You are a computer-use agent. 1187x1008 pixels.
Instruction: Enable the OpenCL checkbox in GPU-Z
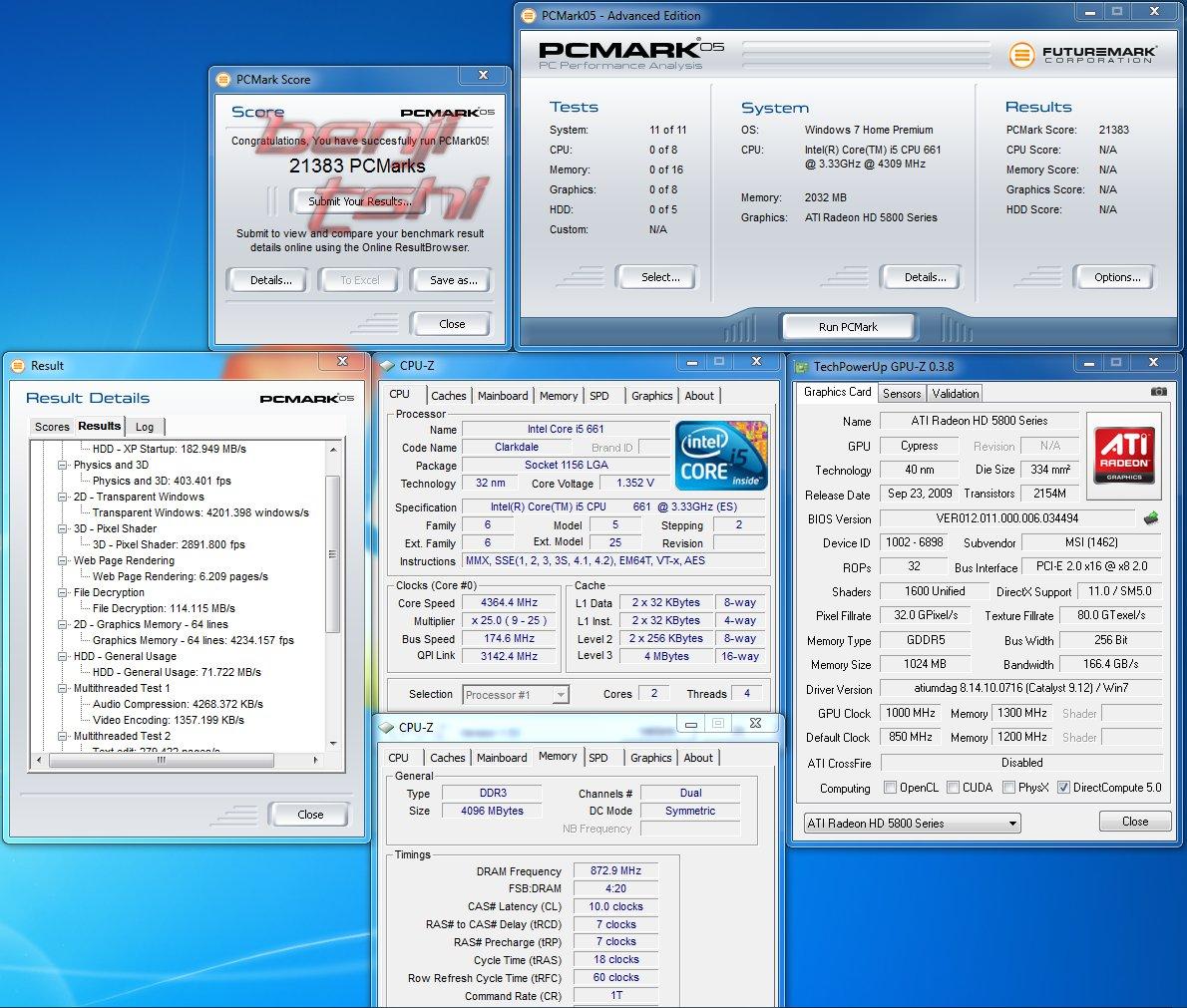pyautogui.click(x=890, y=787)
